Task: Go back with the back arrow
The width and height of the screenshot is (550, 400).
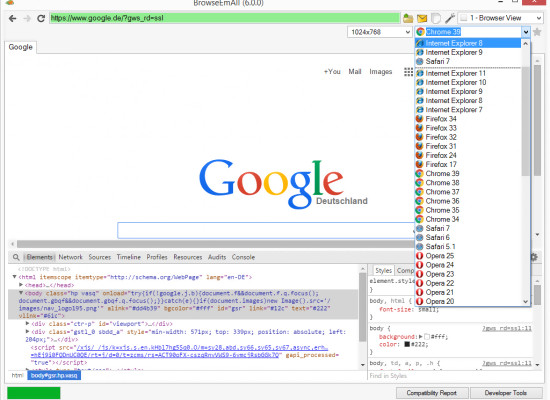Action: tap(12, 18)
